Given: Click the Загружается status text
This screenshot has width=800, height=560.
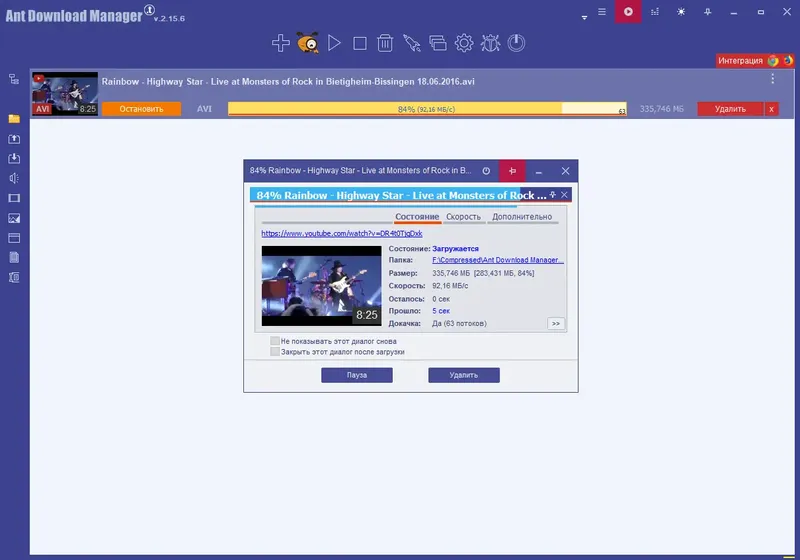Looking at the screenshot, I should 455,249.
